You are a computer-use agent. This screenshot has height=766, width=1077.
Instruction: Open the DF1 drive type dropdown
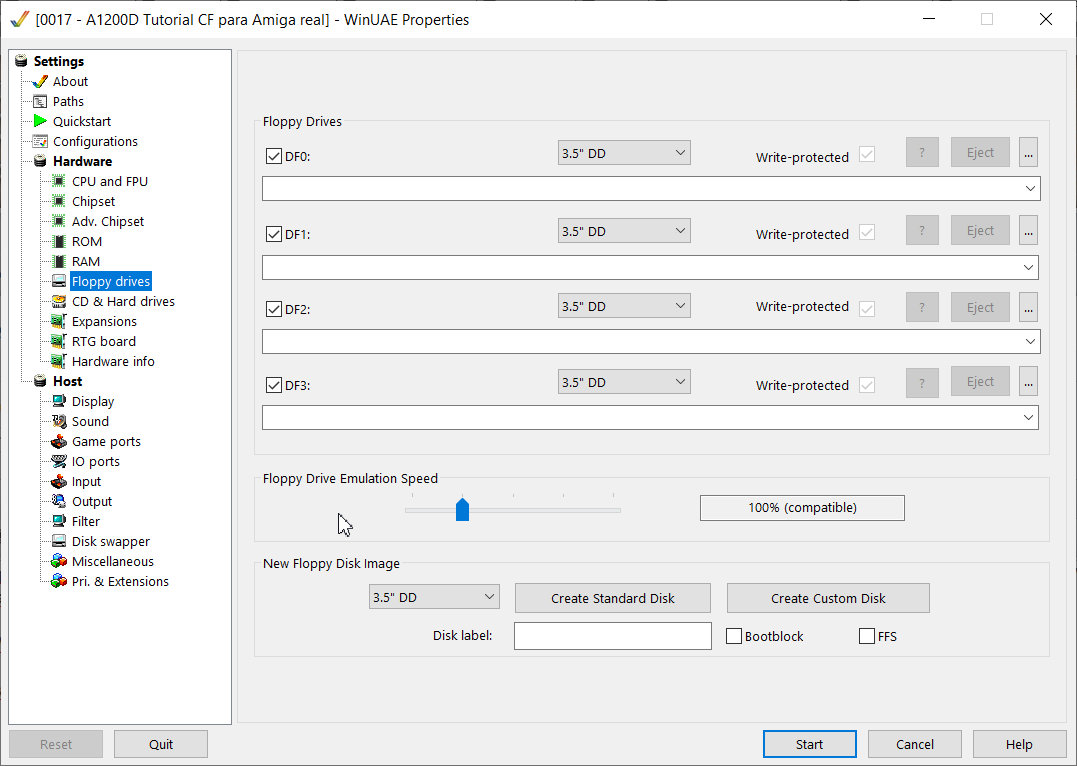(x=624, y=231)
